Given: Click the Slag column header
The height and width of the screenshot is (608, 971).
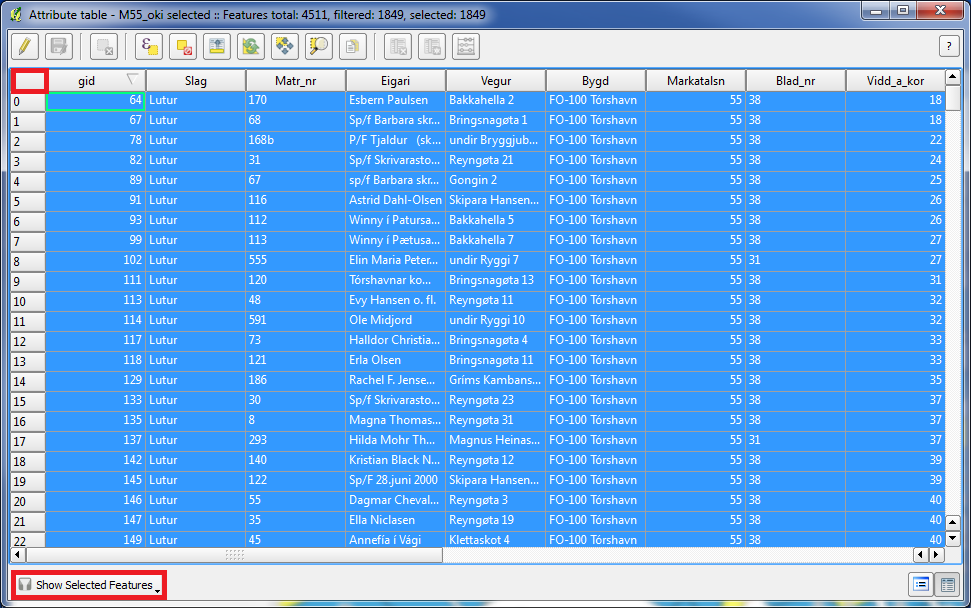Looking at the screenshot, I should tap(196, 80).
